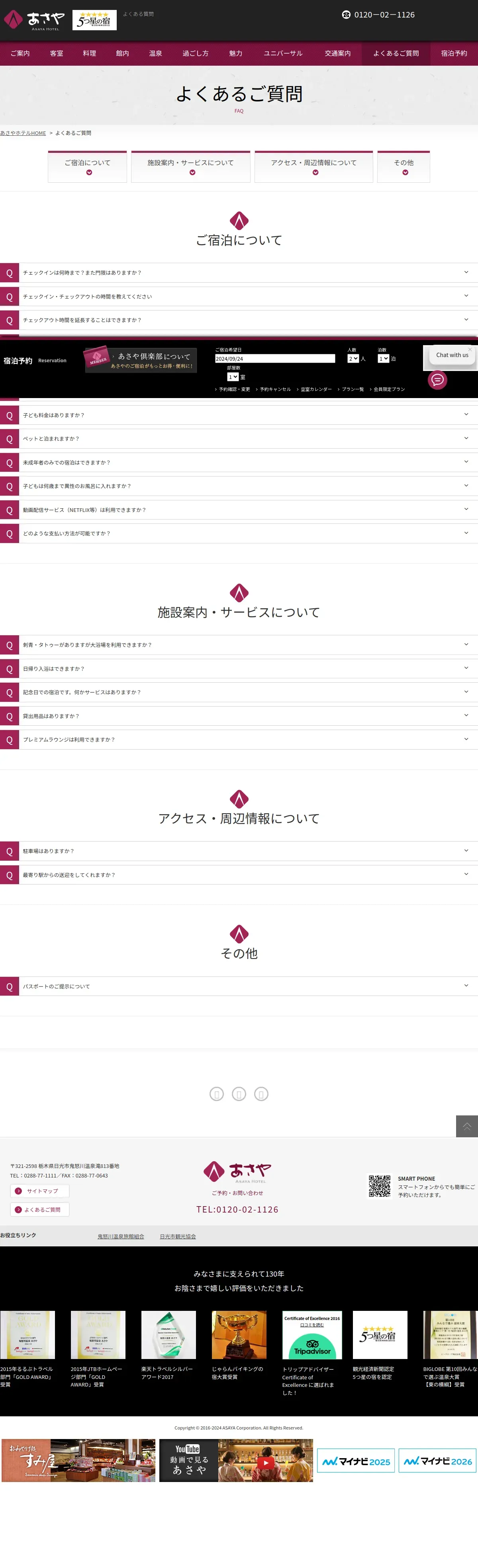This screenshot has height=1568, width=478.
Task: Open the 温泉 menu item
Action: pos(155,54)
